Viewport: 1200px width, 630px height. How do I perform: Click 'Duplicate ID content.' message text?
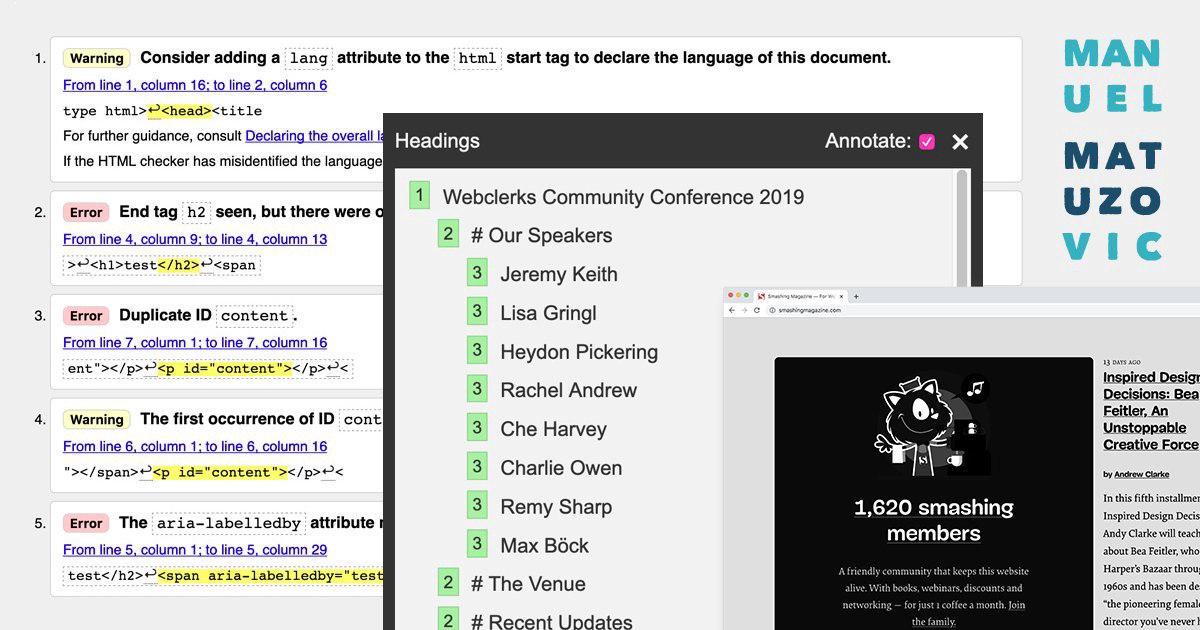click(209, 315)
